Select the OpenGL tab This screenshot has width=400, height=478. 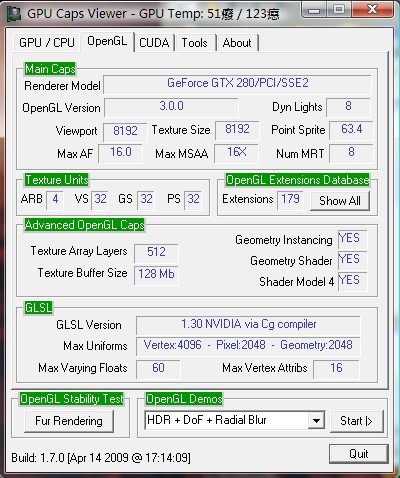[x=107, y=41]
